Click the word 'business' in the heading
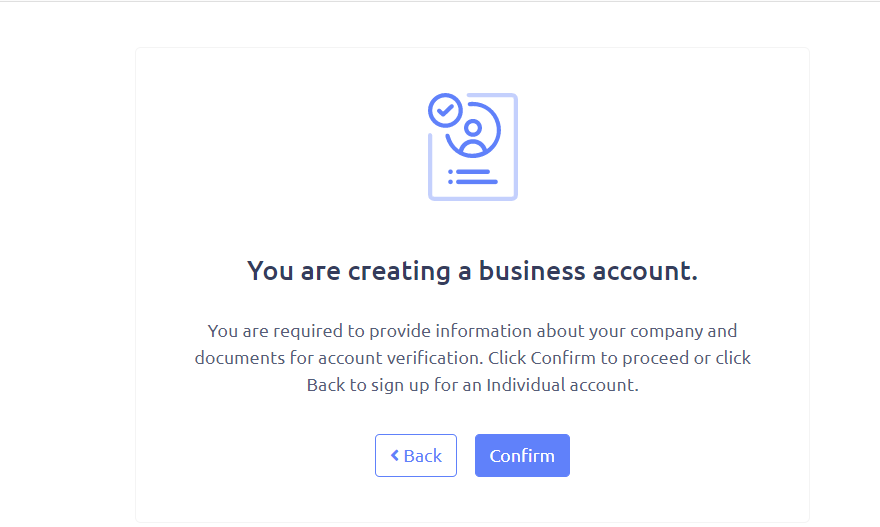Image resolution: width=880 pixels, height=527 pixels. 532,271
